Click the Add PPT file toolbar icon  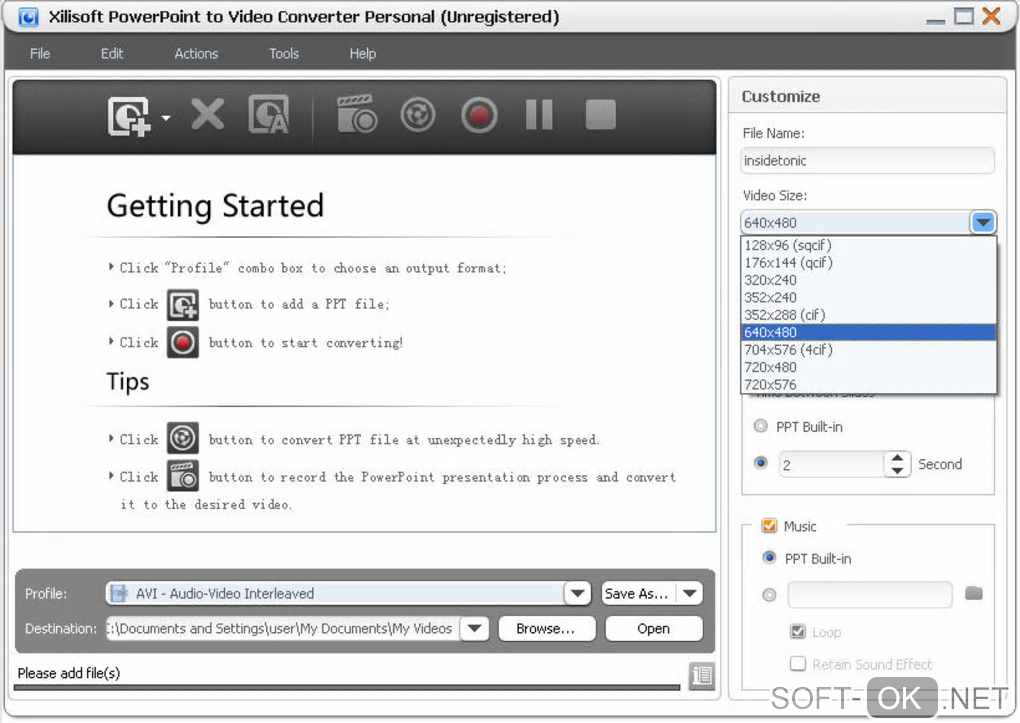click(x=129, y=116)
